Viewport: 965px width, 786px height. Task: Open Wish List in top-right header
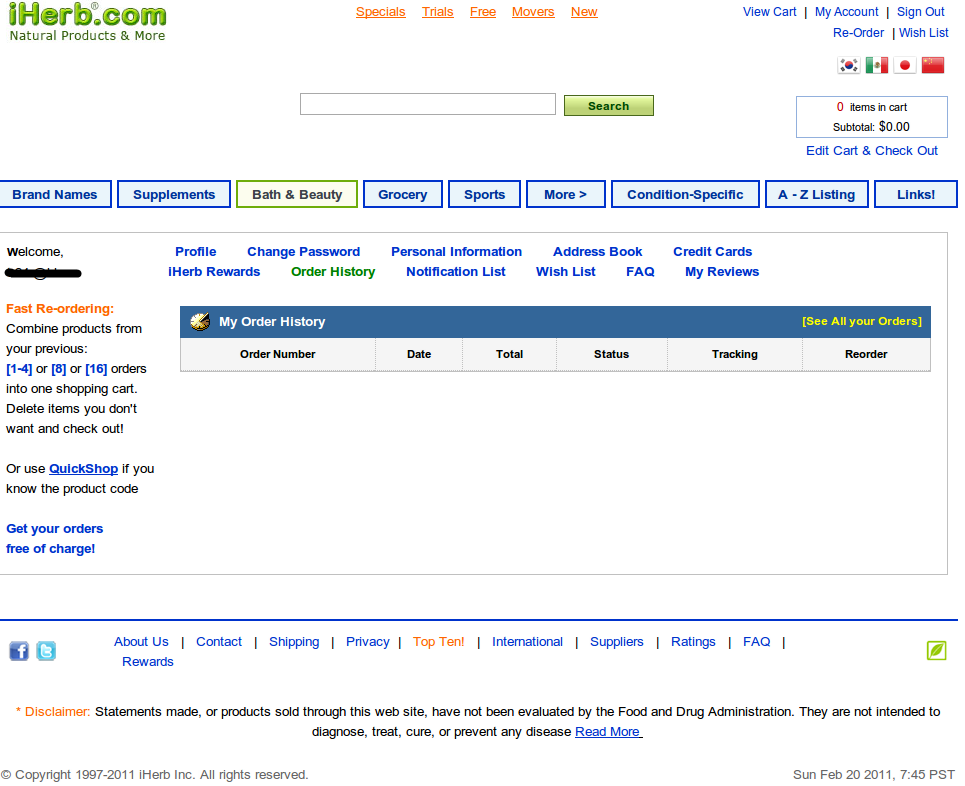pos(923,33)
